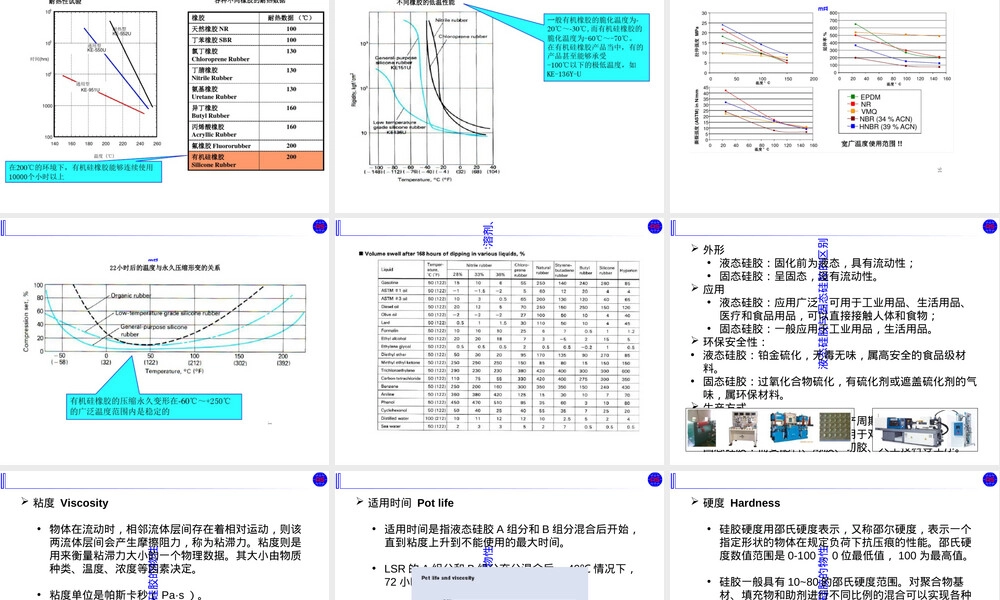Click the 宽广温度使用范围 !! caption
1000x600 pixels.
tap(871, 144)
